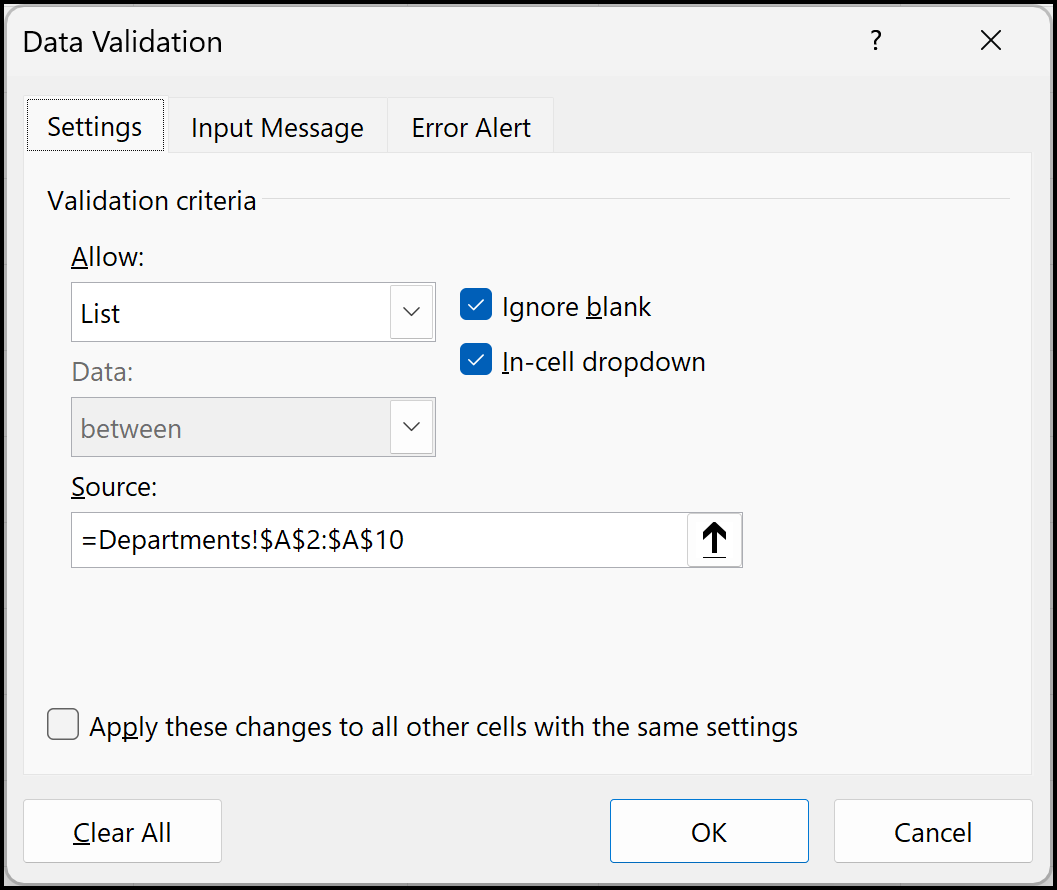This screenshot has height=890, width=1057.
Task: Click the Validation criteria group heading
Action: pyautogui.click(x=151, y=201)
